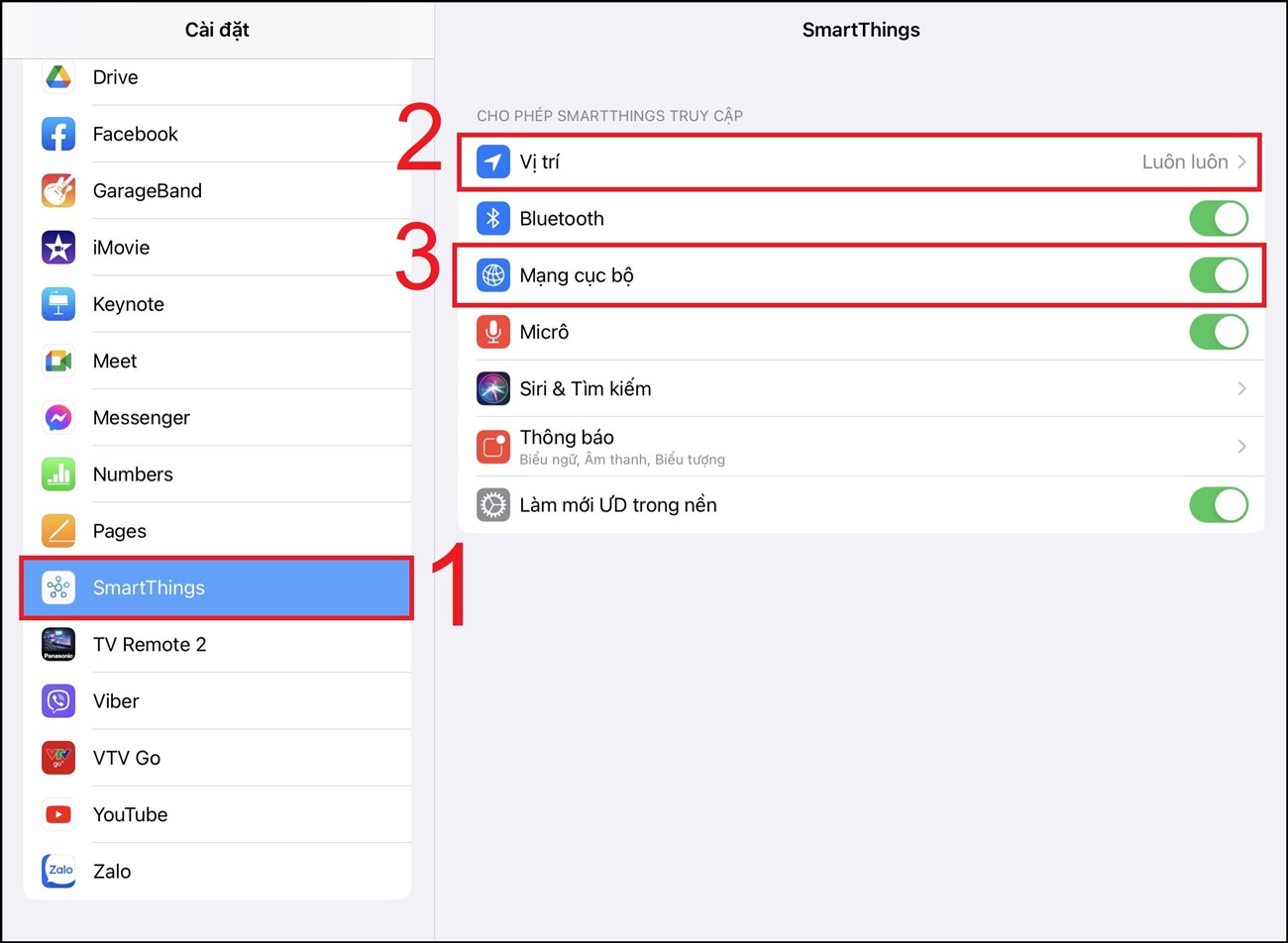Screen dimensions: 1288x943
Task: Select Zalo in the sidebar
Action: click(x=217, y=872)
